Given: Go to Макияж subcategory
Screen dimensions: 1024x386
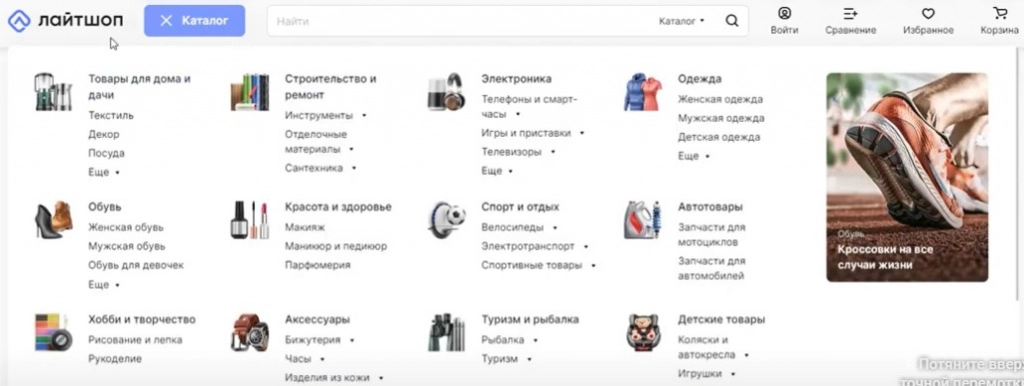Looking at the screenshot, I should click(305, 227).
